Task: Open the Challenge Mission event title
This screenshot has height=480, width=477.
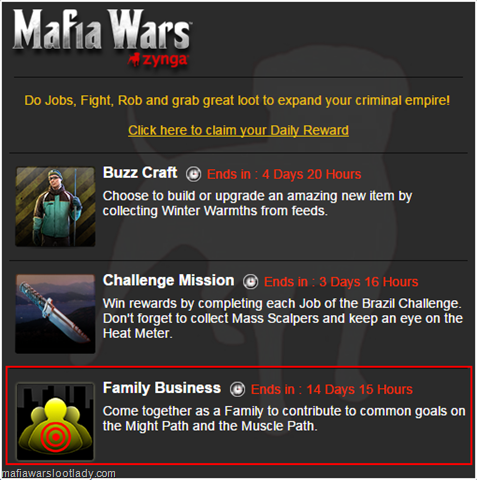Action: (x=168, y=280)
